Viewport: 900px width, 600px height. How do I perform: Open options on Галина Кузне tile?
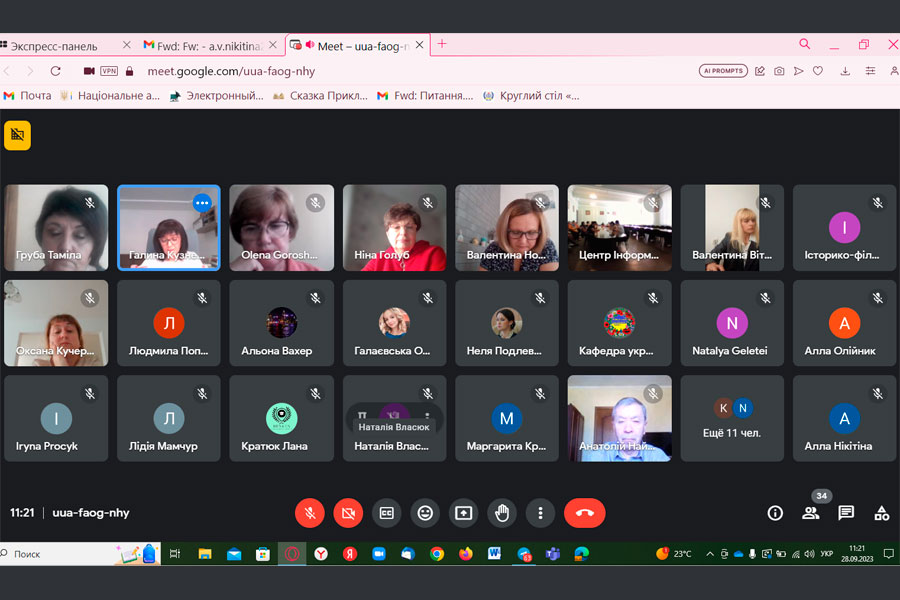click(202, 203)
